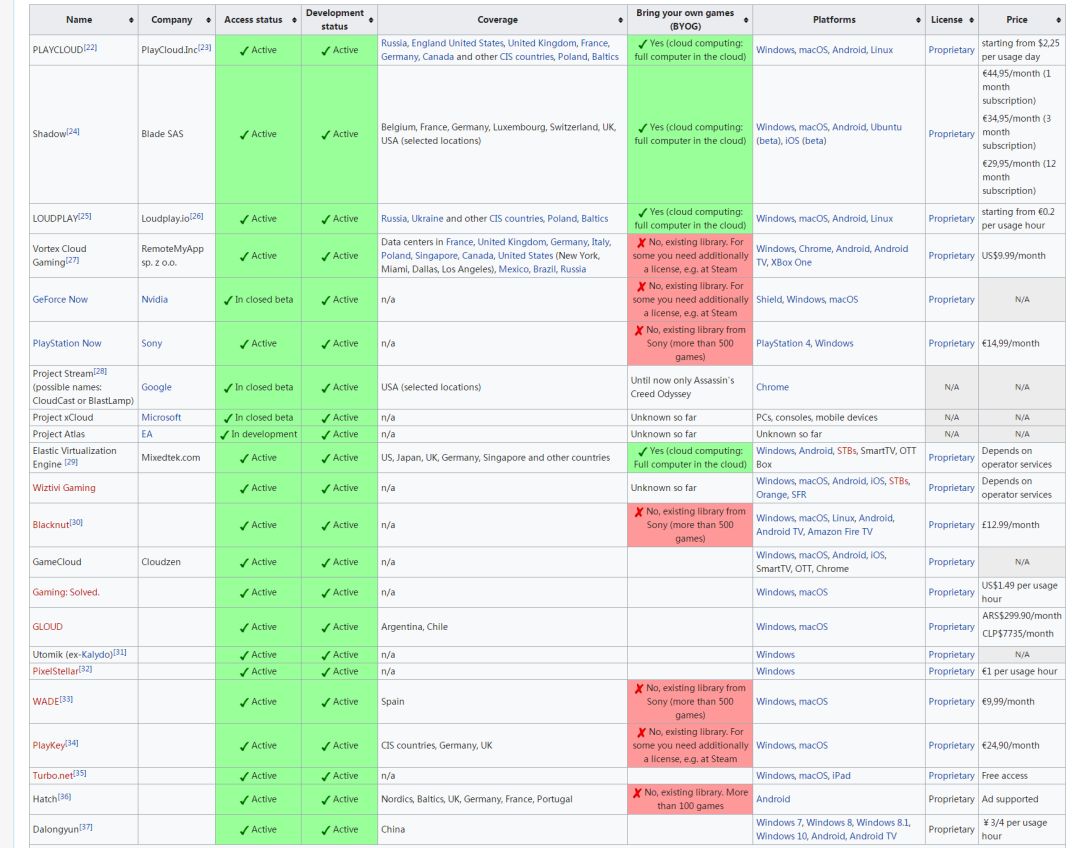Open the GLOUD red link

[x=48, y=627]
